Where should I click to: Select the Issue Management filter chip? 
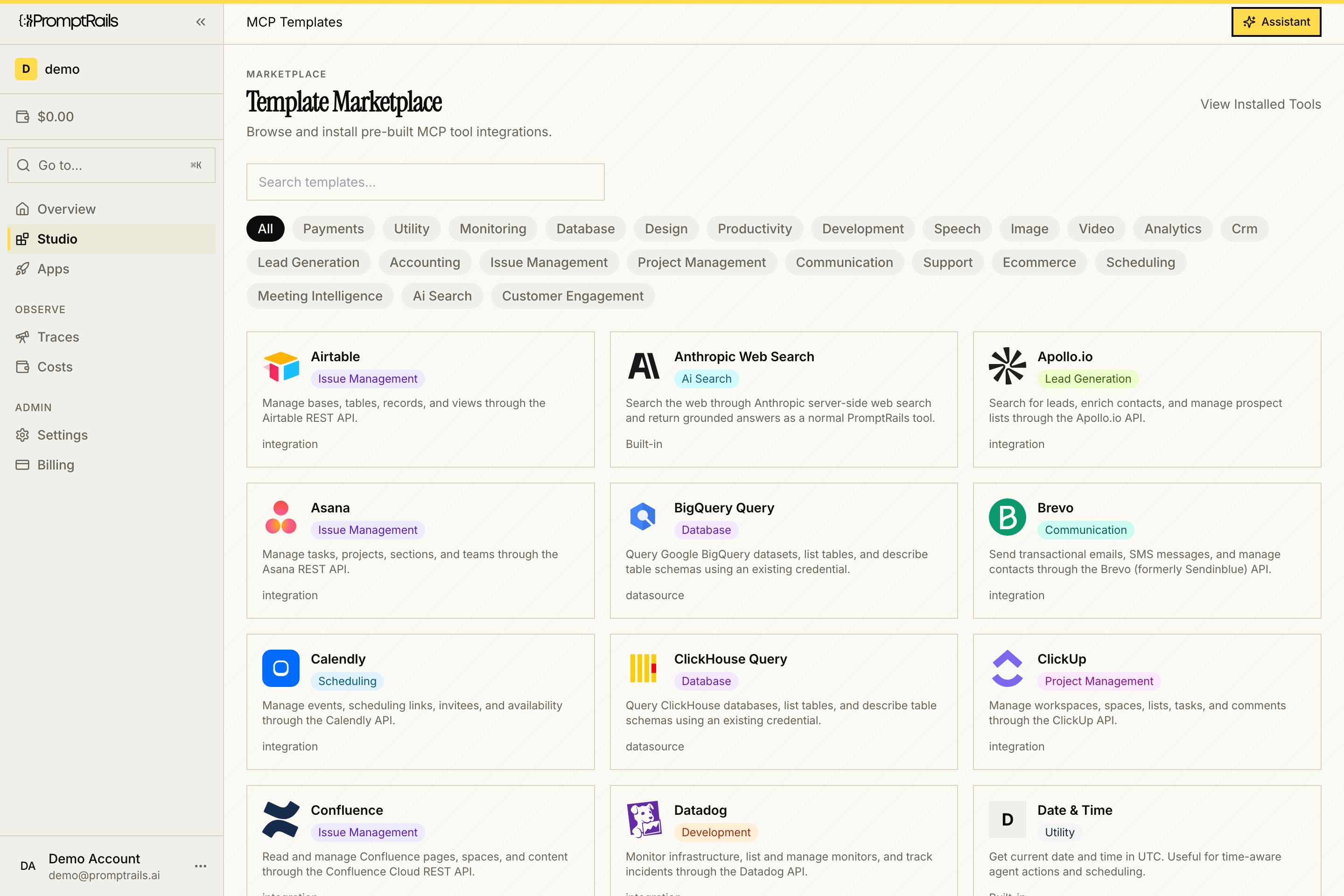(549, 262)
